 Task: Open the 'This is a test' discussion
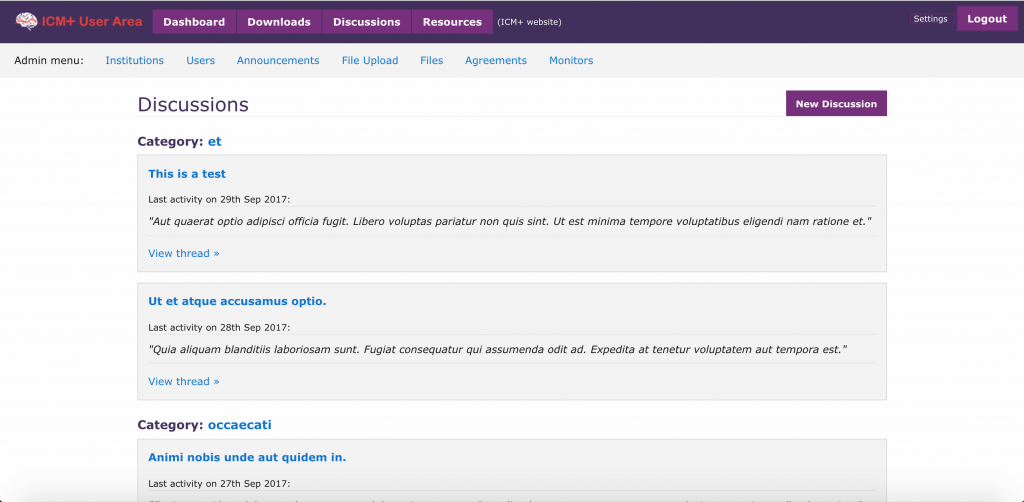pos(187,174)
